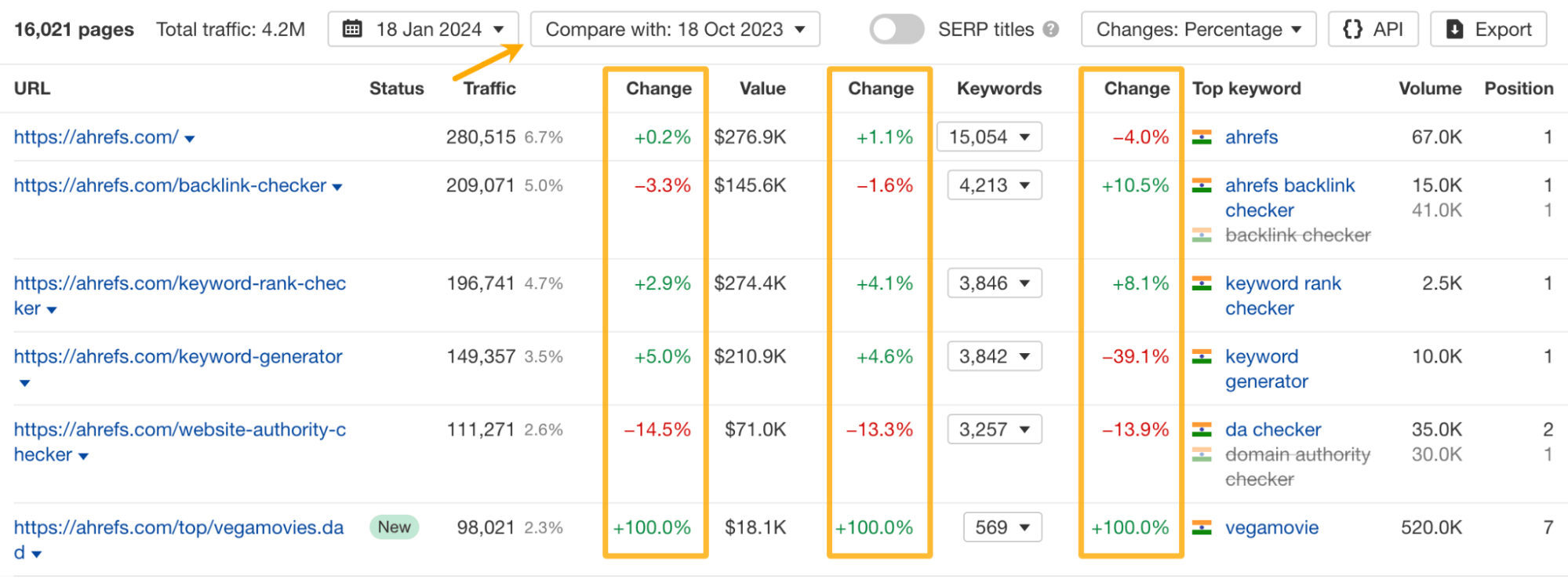Click India flag next to keyword rank checker

(1202, 284)
